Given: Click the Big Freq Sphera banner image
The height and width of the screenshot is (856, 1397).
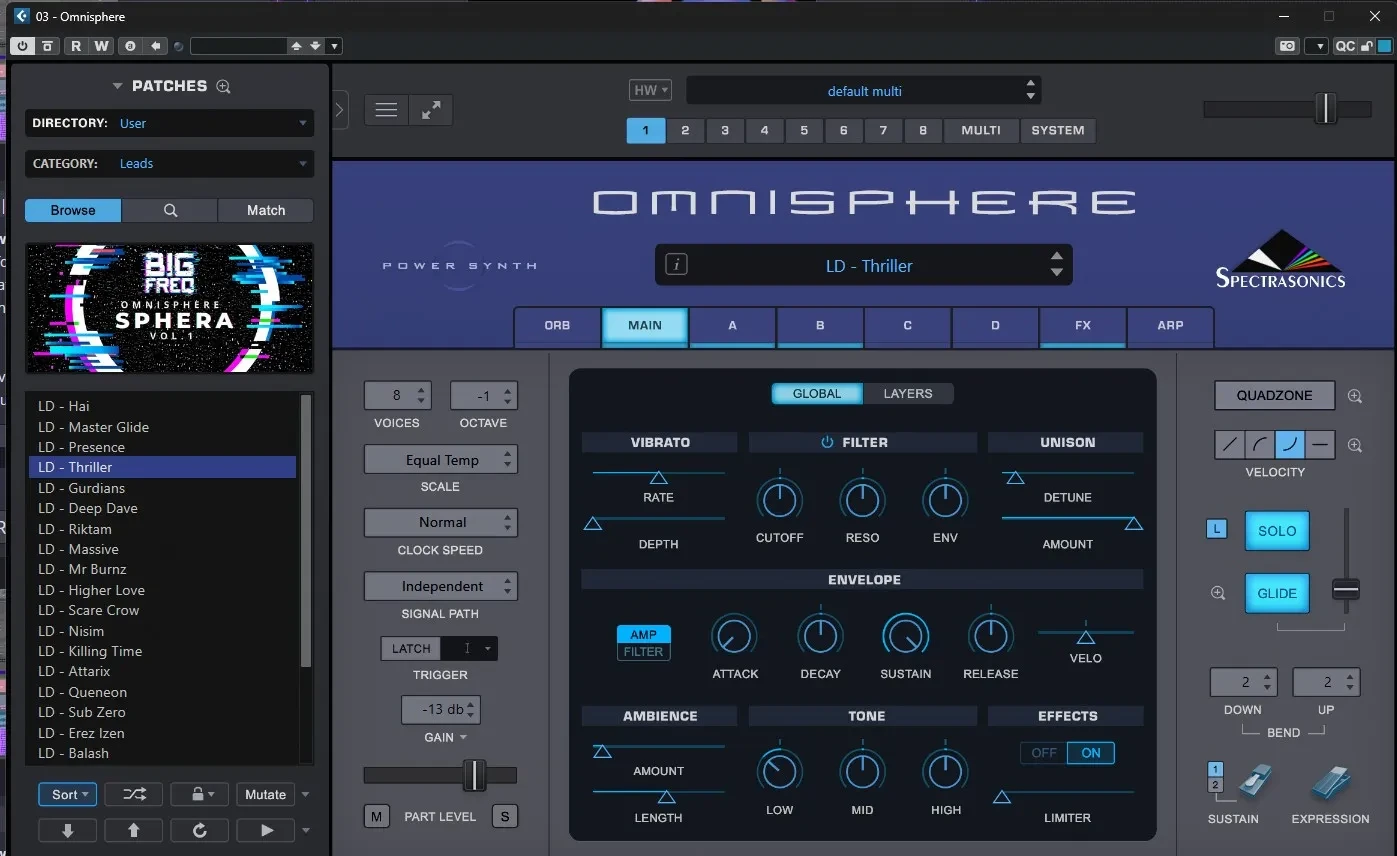Looking at the screenshot, I should pos(169,308).
